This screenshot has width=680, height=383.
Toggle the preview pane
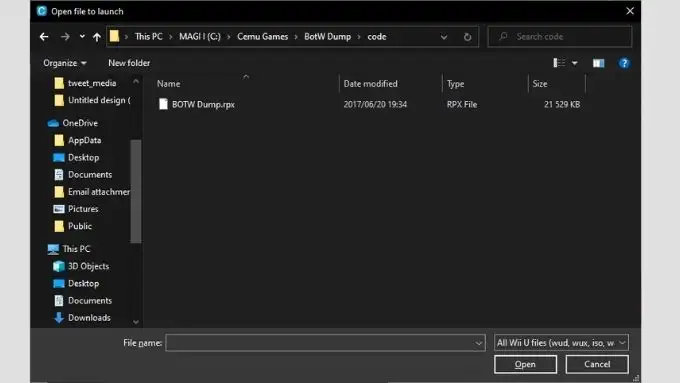[598, 63]
